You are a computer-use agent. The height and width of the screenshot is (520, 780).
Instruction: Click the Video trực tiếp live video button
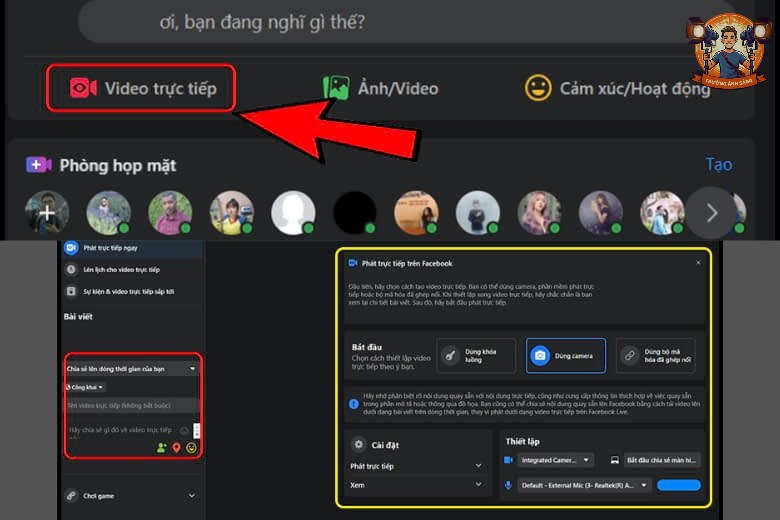tap(141, 88)
